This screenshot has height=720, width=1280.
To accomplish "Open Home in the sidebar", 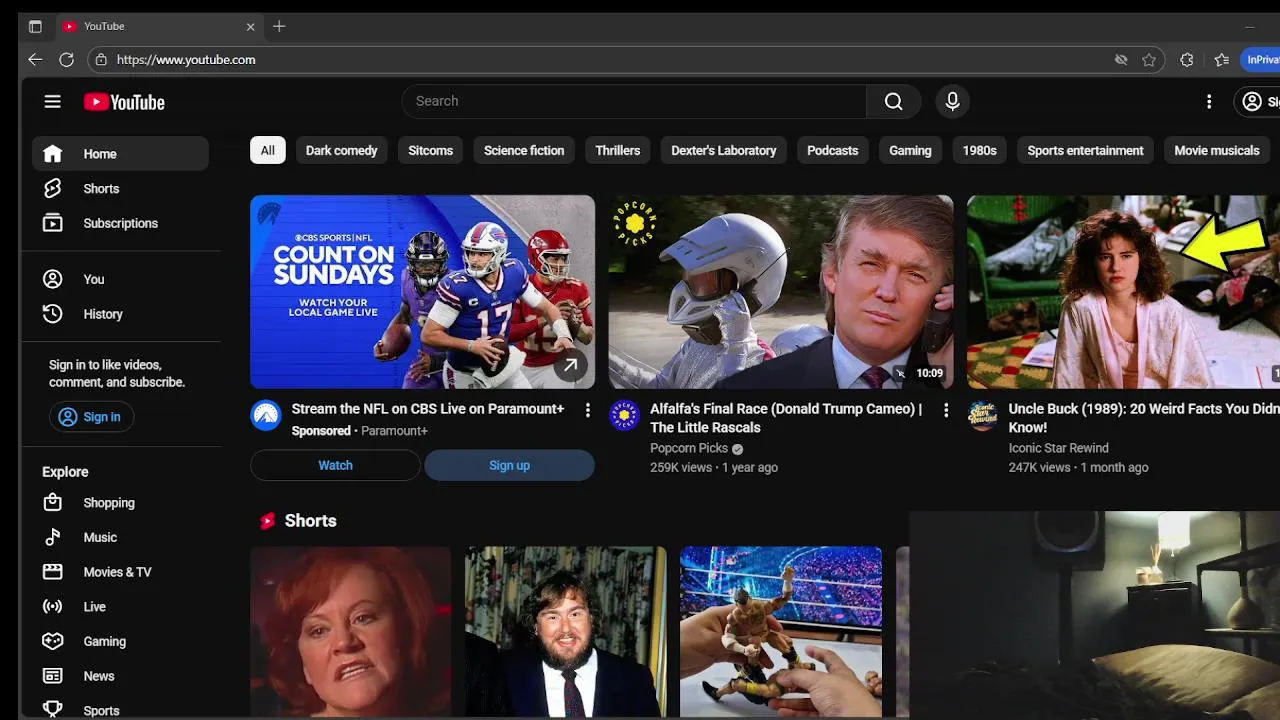I will coord(120,154).
